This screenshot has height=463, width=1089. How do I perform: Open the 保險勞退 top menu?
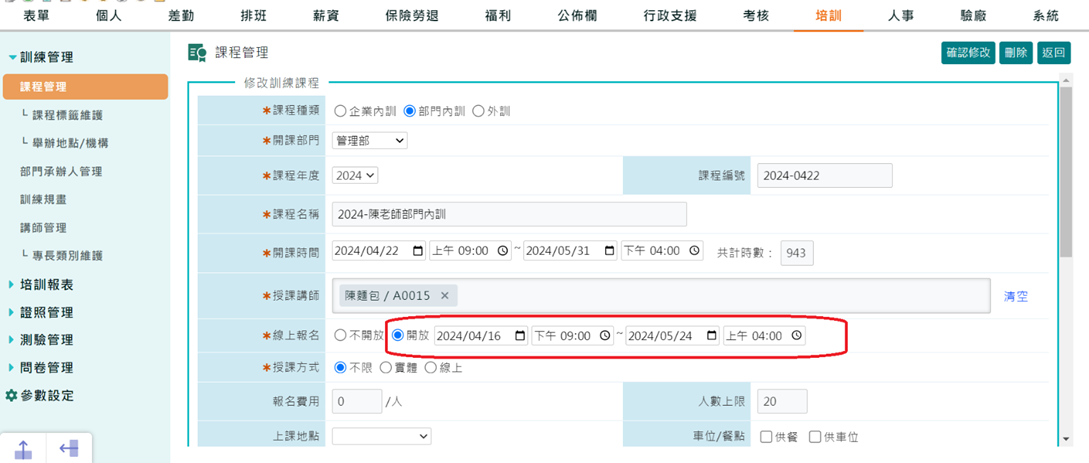[x=412, y=15]
